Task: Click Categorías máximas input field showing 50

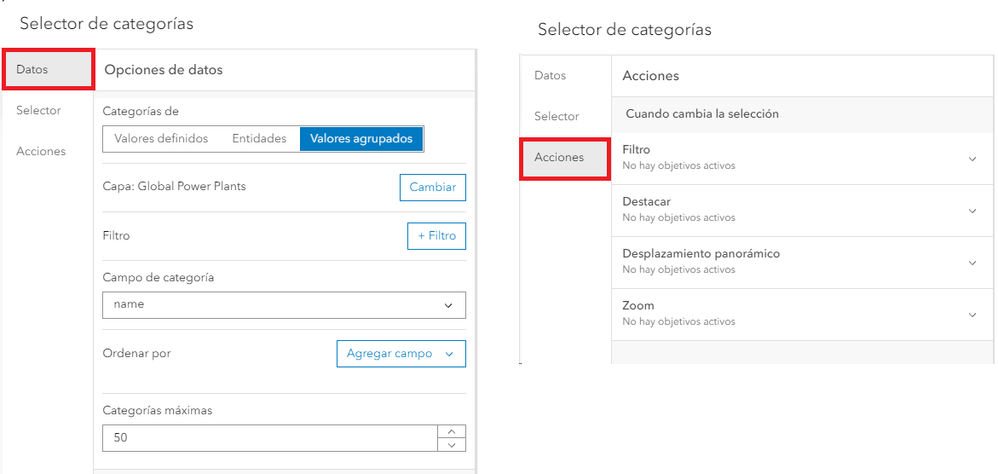Action: click(270, 438)
